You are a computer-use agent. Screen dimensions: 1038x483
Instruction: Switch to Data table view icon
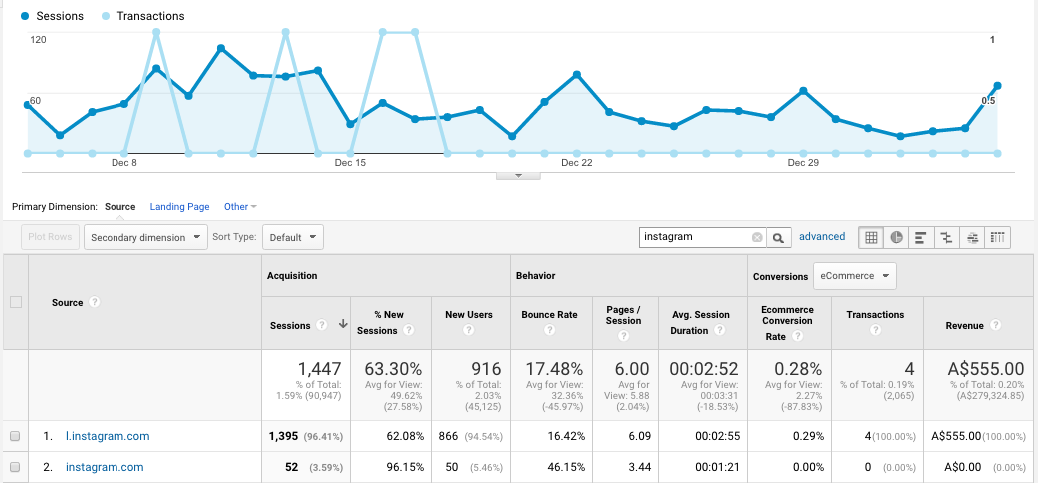coord(871,238)
